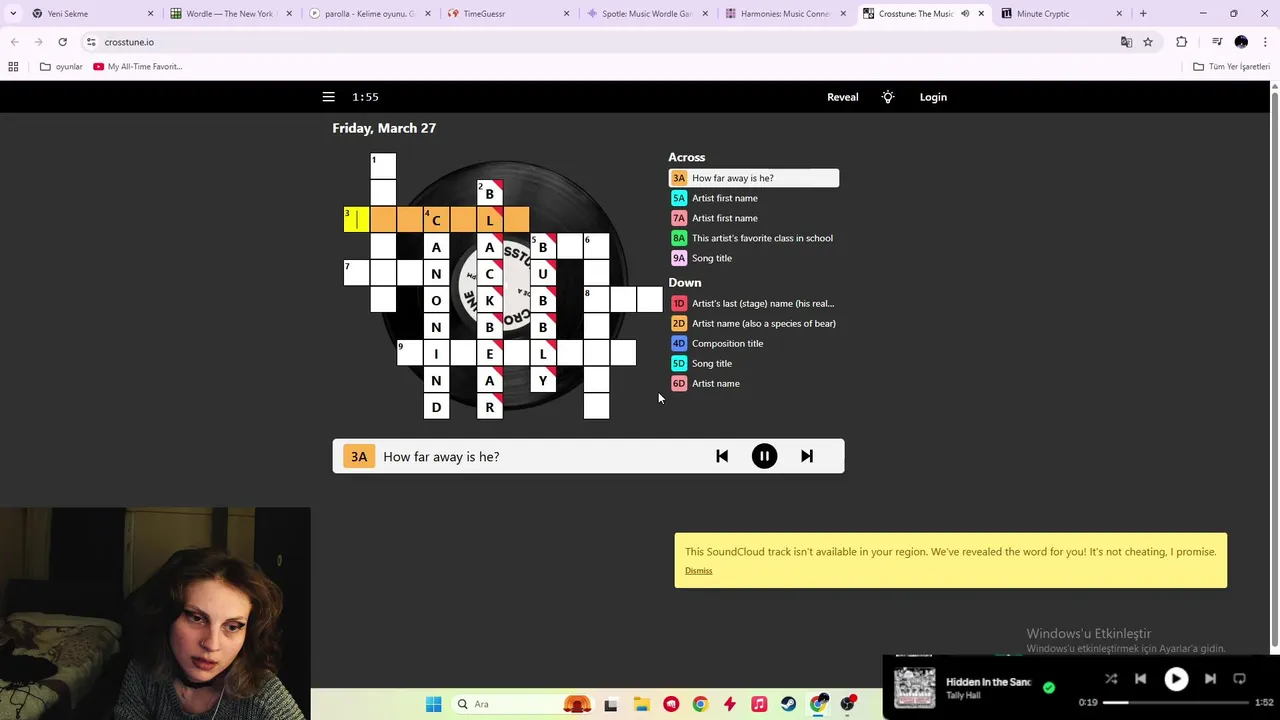The height and width of the screenshot is (720, 1280).
Task: Click crossword cell numbered 7
Action: [356, 273]
